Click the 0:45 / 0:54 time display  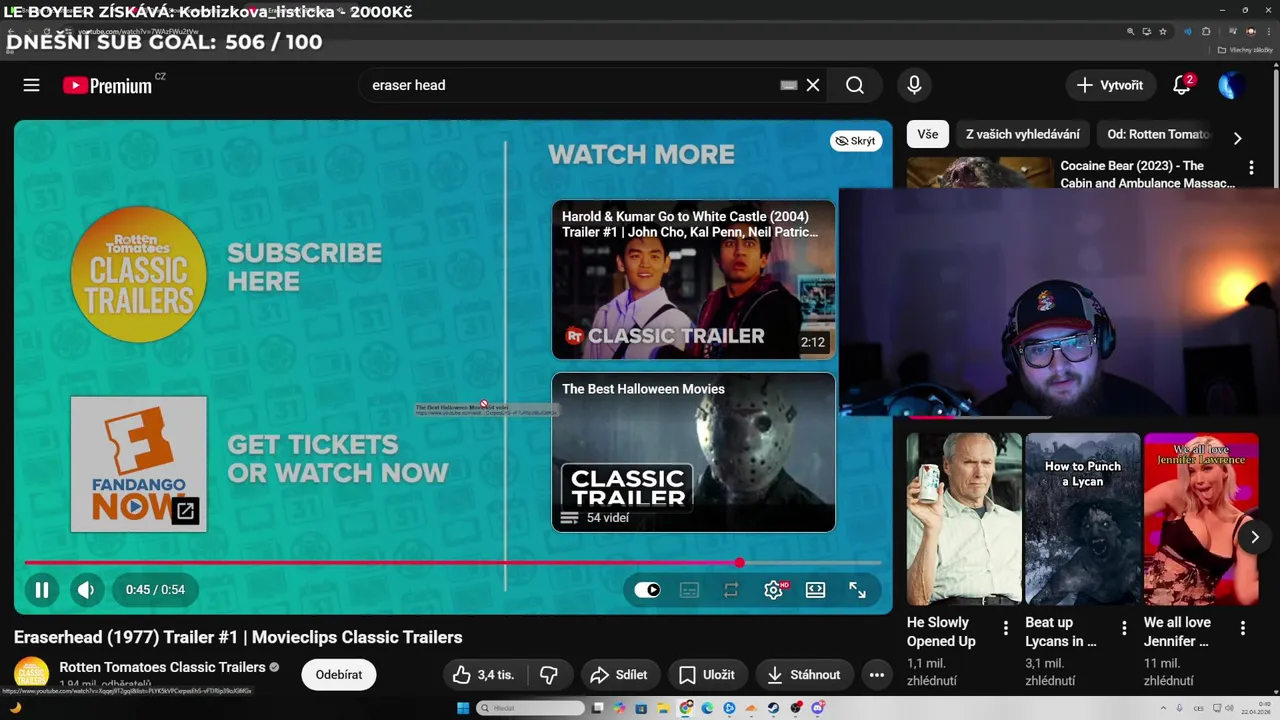(155, 590)
